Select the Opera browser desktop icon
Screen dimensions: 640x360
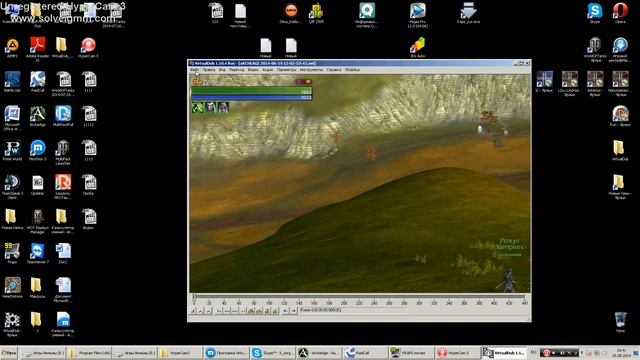click(x=620, y=13)
